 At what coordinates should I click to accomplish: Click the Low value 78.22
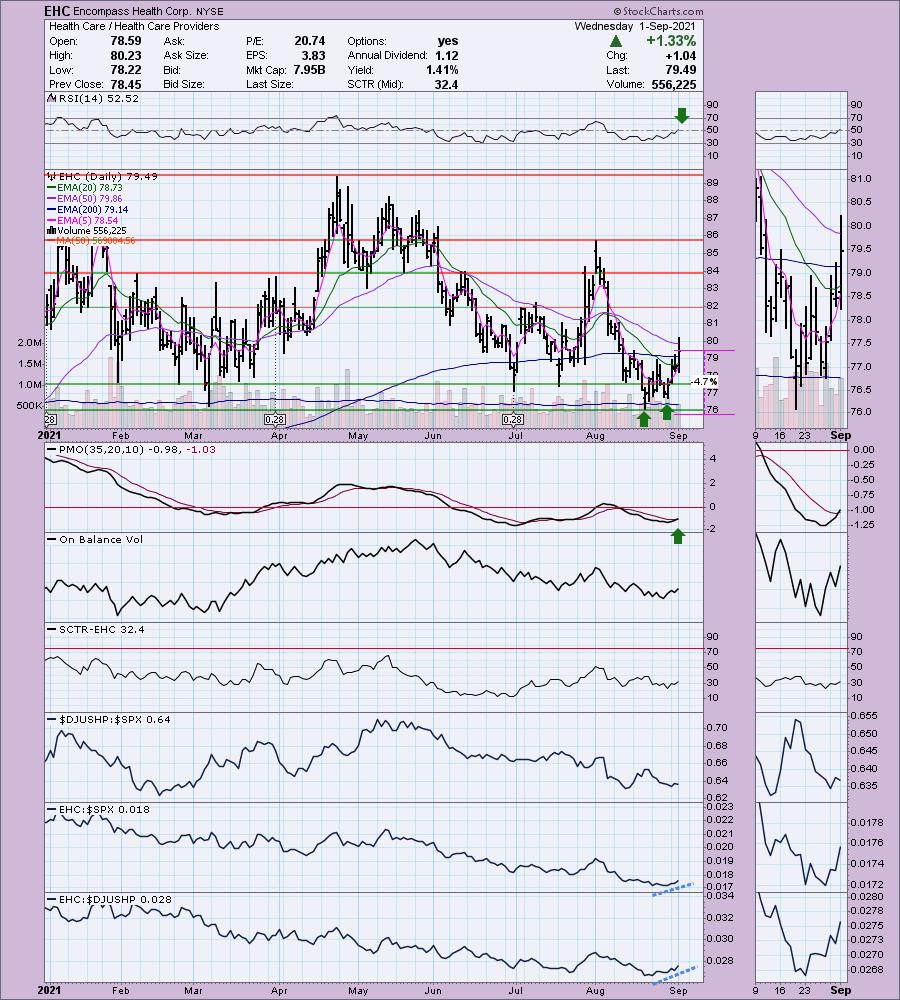[x=126, y=70]
